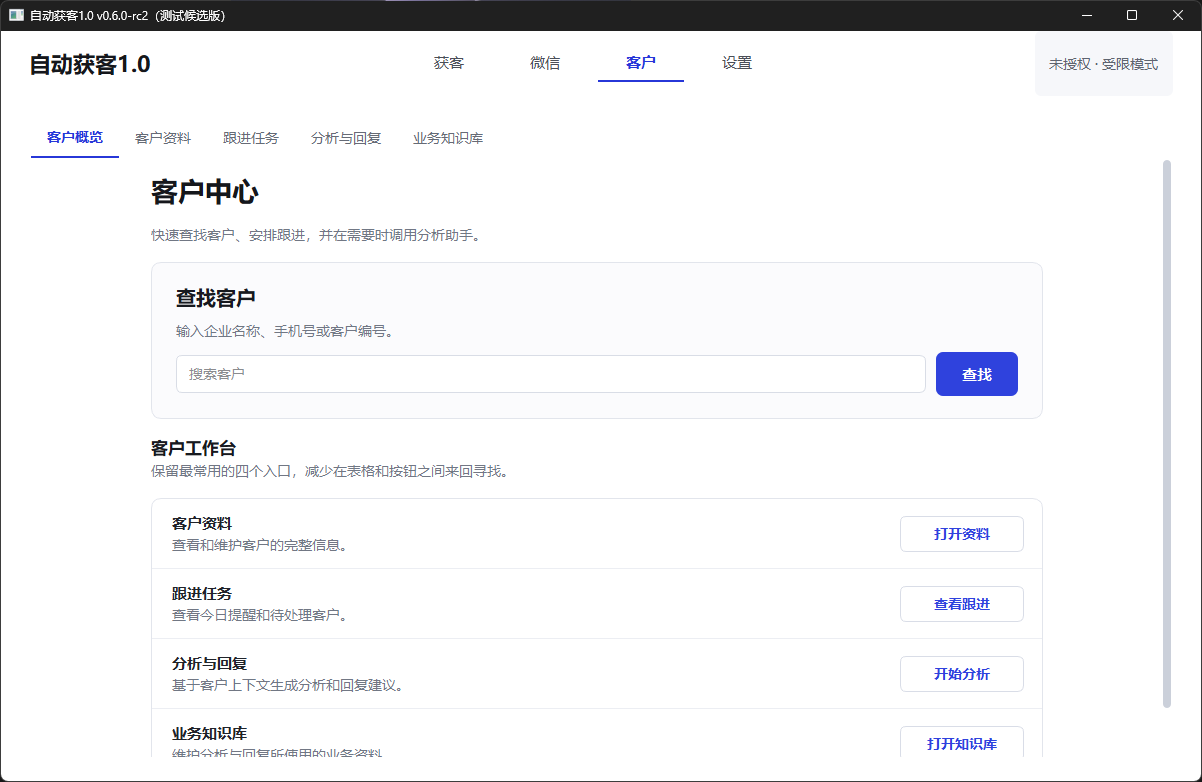
Task: Switch to the 微信 top tab
Action: [545, 63]
